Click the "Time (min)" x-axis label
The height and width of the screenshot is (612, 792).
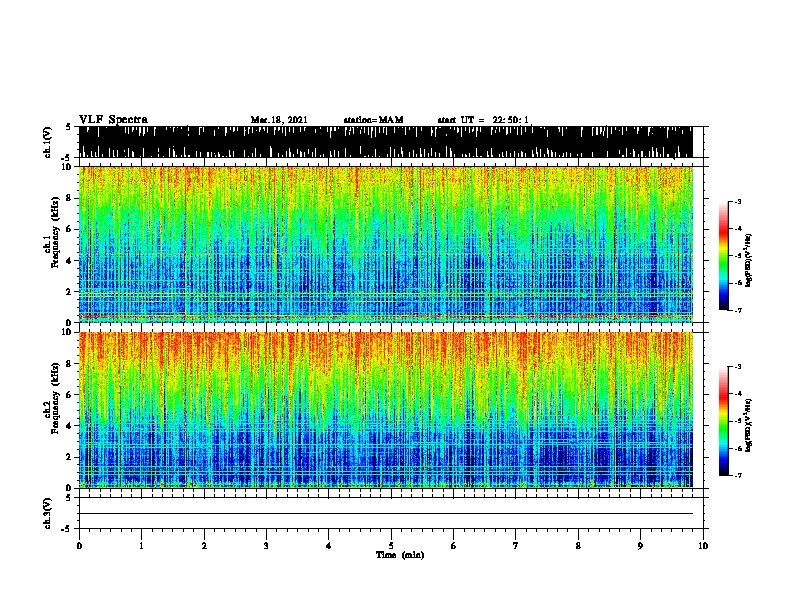pyautogui.click(x=400, y=555)
